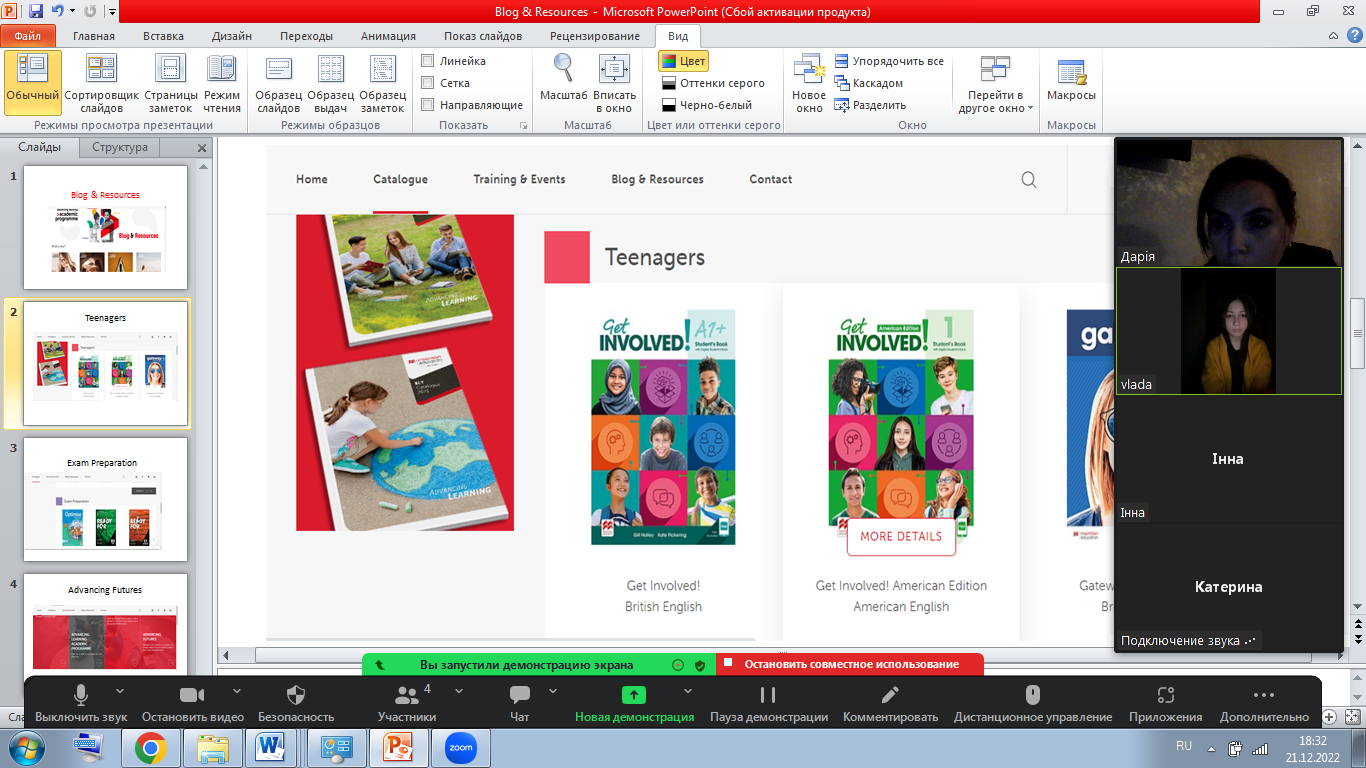Open the Transitions ribbon tab (Переходы)
Viewport: 1366px width, 768px height.
coord(307,36)
